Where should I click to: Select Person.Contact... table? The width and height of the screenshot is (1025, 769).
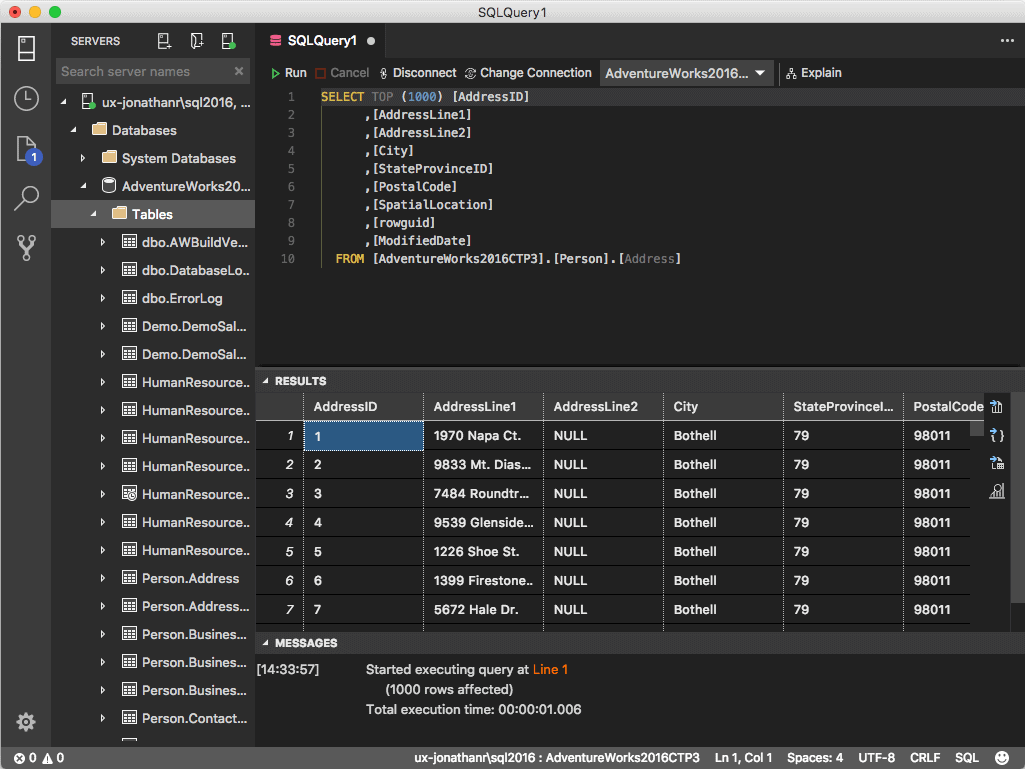tap(195, 718)
